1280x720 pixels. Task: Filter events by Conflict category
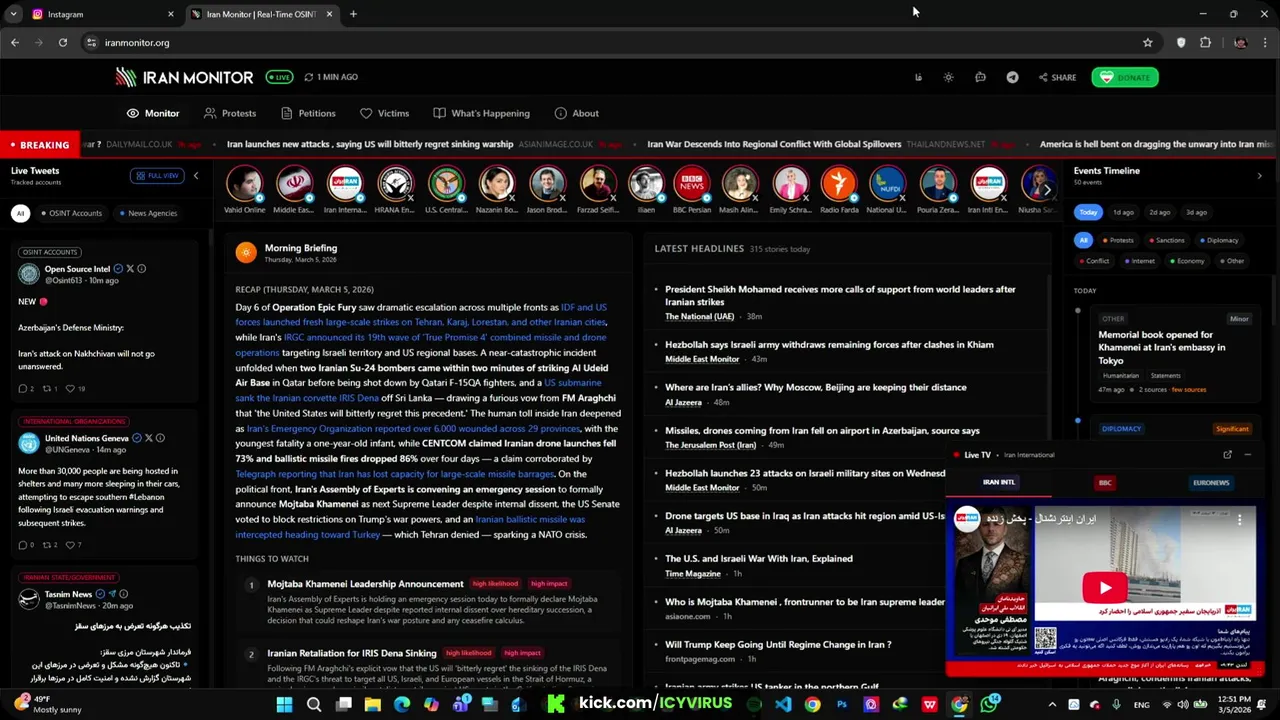pyautogui.click(x=1093, y=261)
